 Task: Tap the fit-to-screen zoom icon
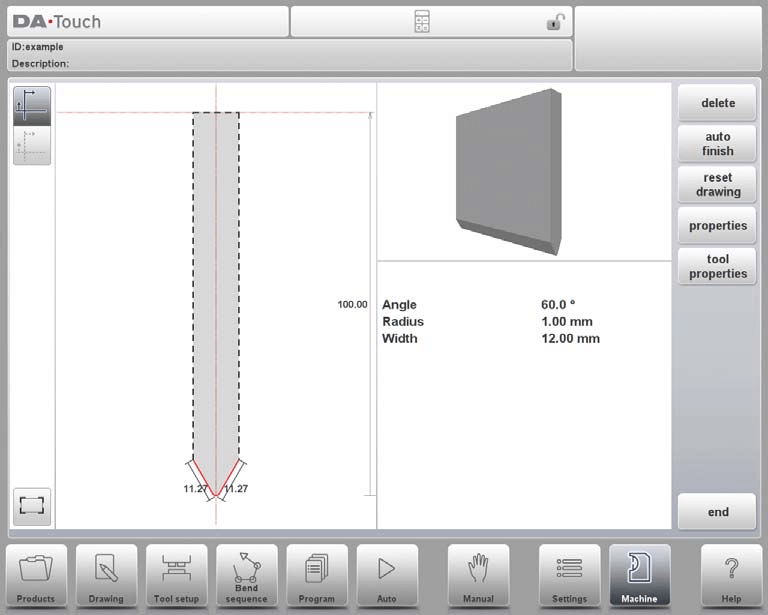click(x=32, y=506)
